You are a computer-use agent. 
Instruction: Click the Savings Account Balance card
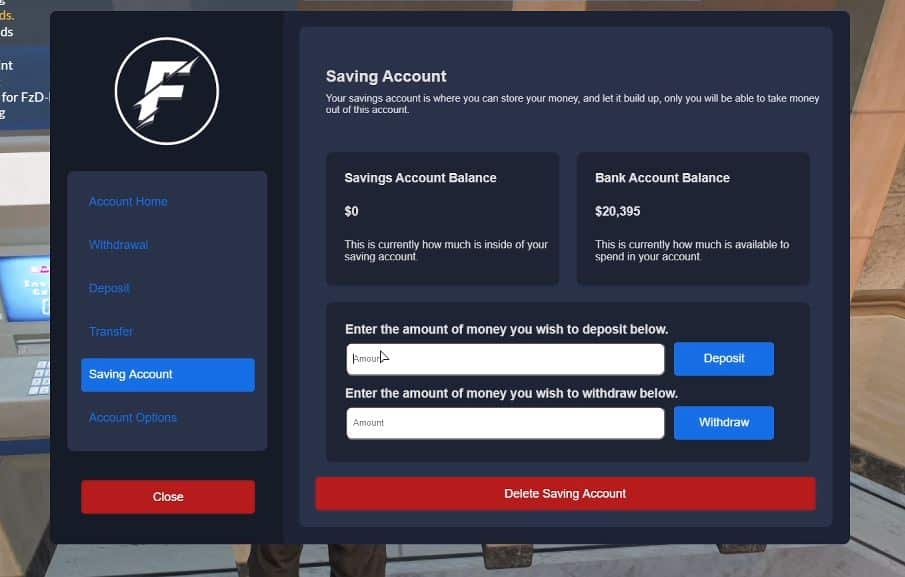tap(442, 217)
